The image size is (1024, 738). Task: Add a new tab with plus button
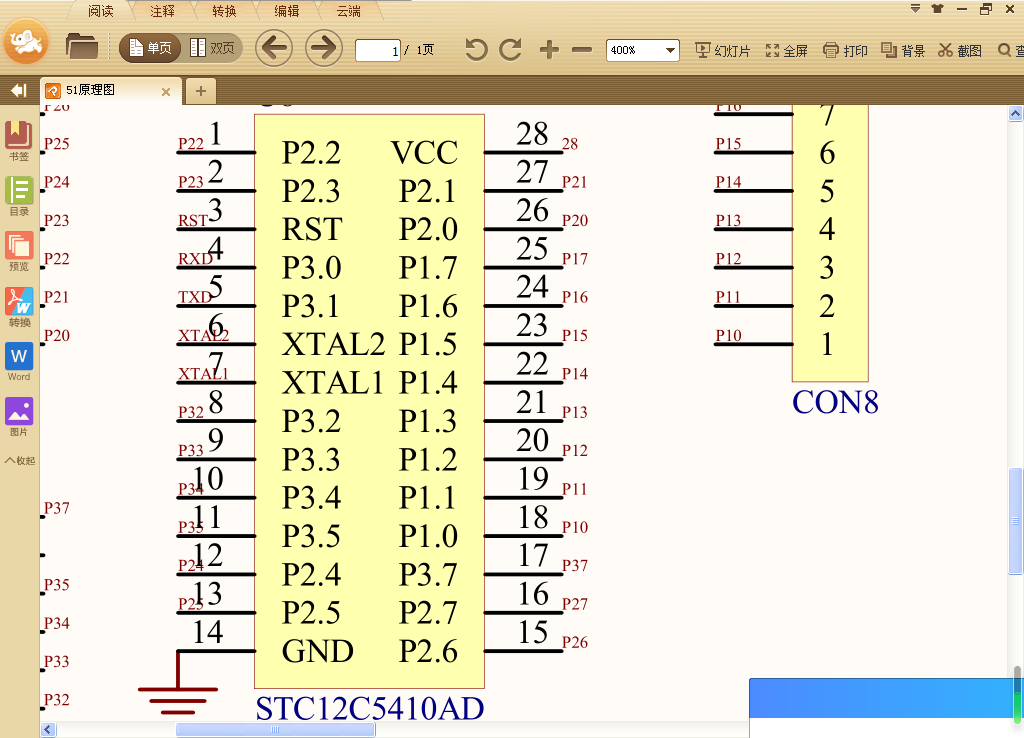[x=200, y=91]
